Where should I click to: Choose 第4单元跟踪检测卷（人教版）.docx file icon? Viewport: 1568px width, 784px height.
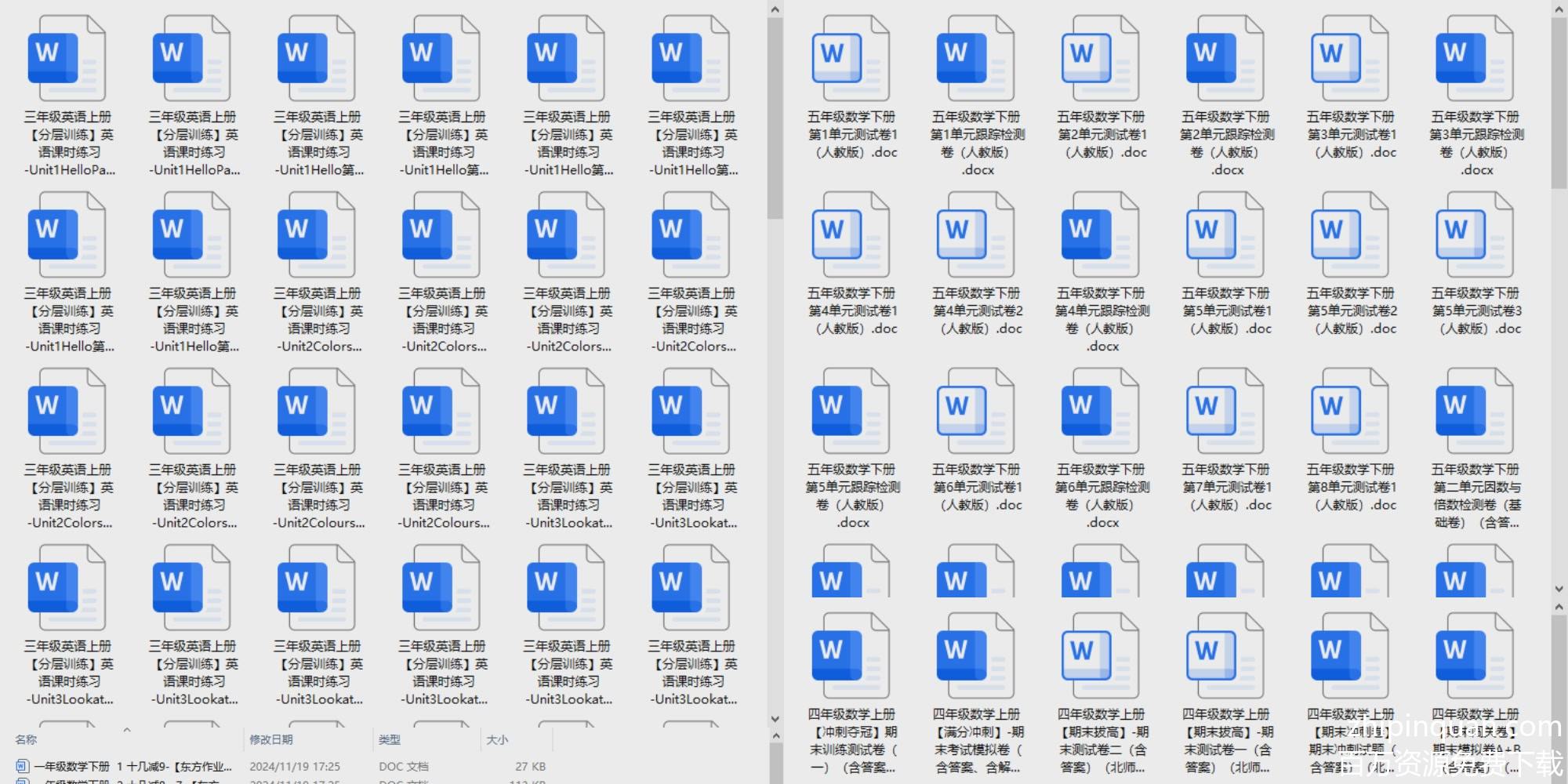click(x=1101, y=236)
